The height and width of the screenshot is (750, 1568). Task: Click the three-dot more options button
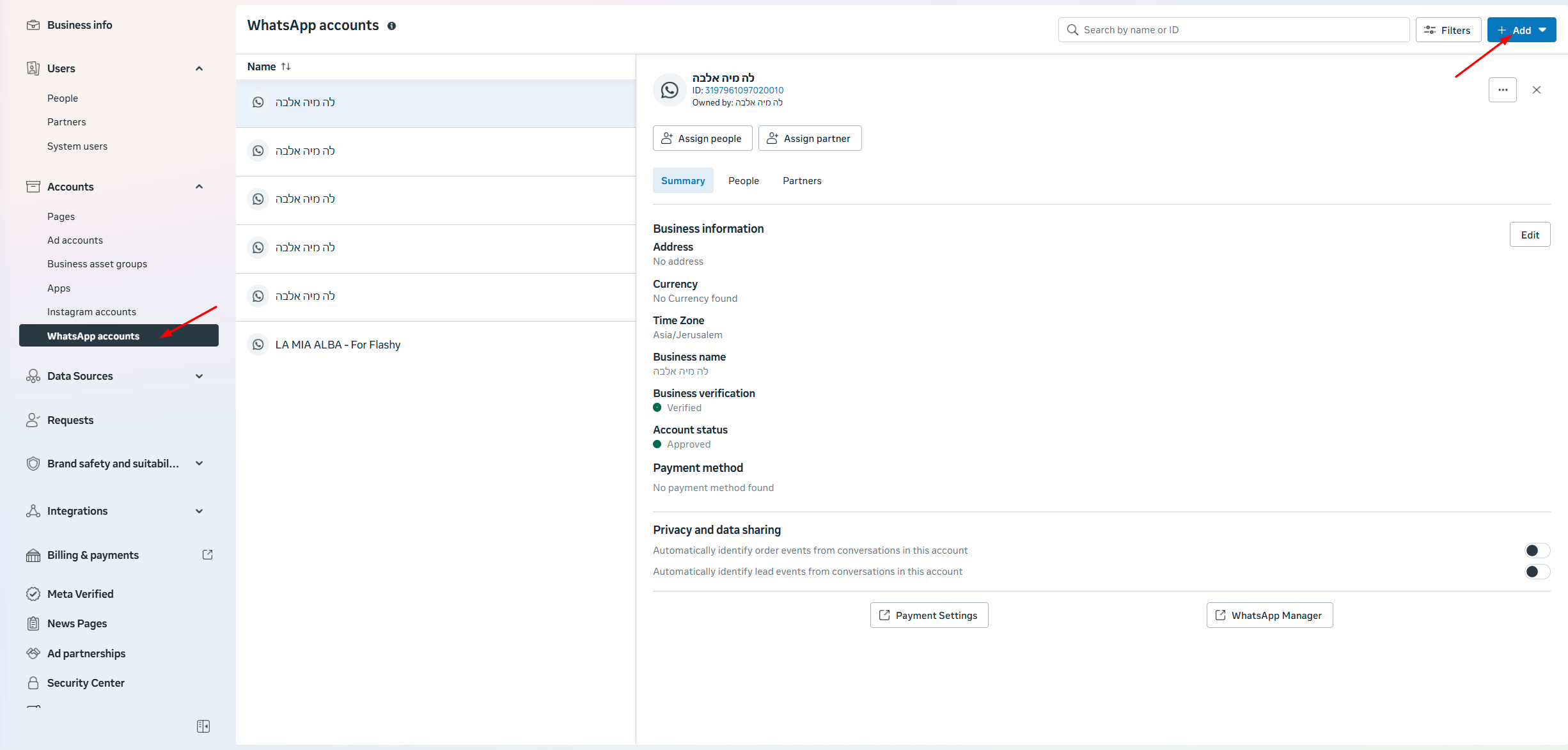tap(1502, 90)
